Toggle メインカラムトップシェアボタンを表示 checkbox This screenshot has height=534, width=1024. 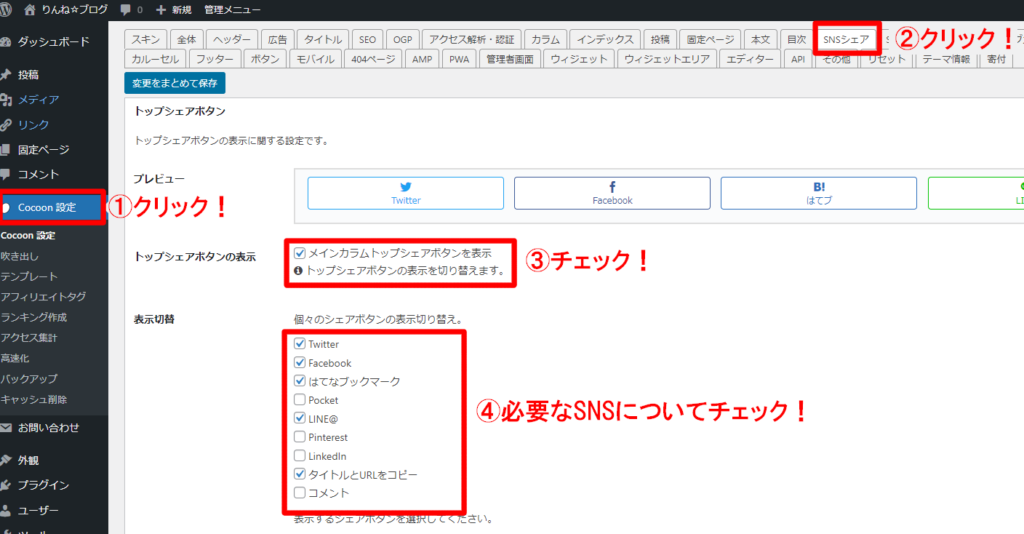click(300, 253)
